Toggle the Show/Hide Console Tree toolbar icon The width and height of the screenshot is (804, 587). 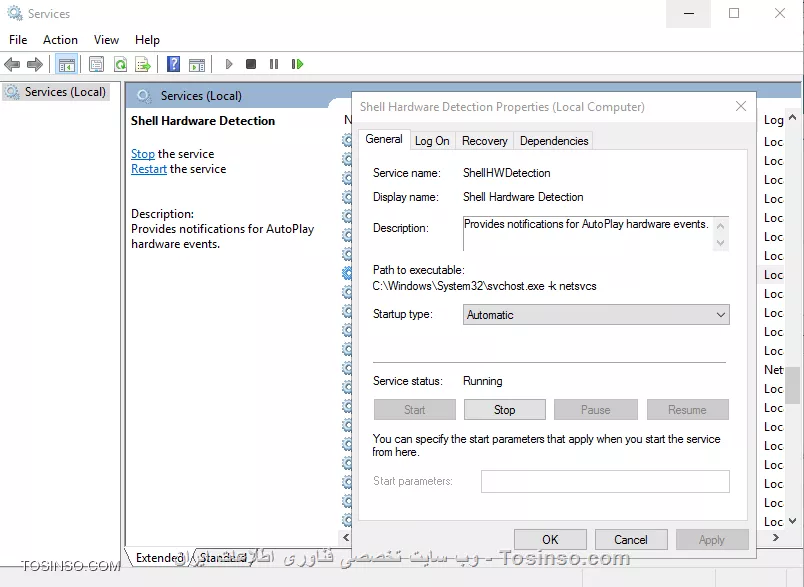pyautogui.click(x=67, y=65)
